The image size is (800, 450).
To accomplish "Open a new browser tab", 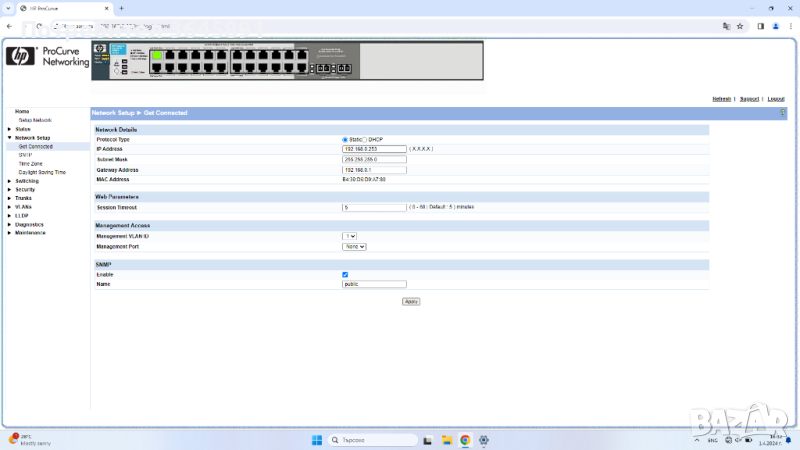I will (121, 8).
